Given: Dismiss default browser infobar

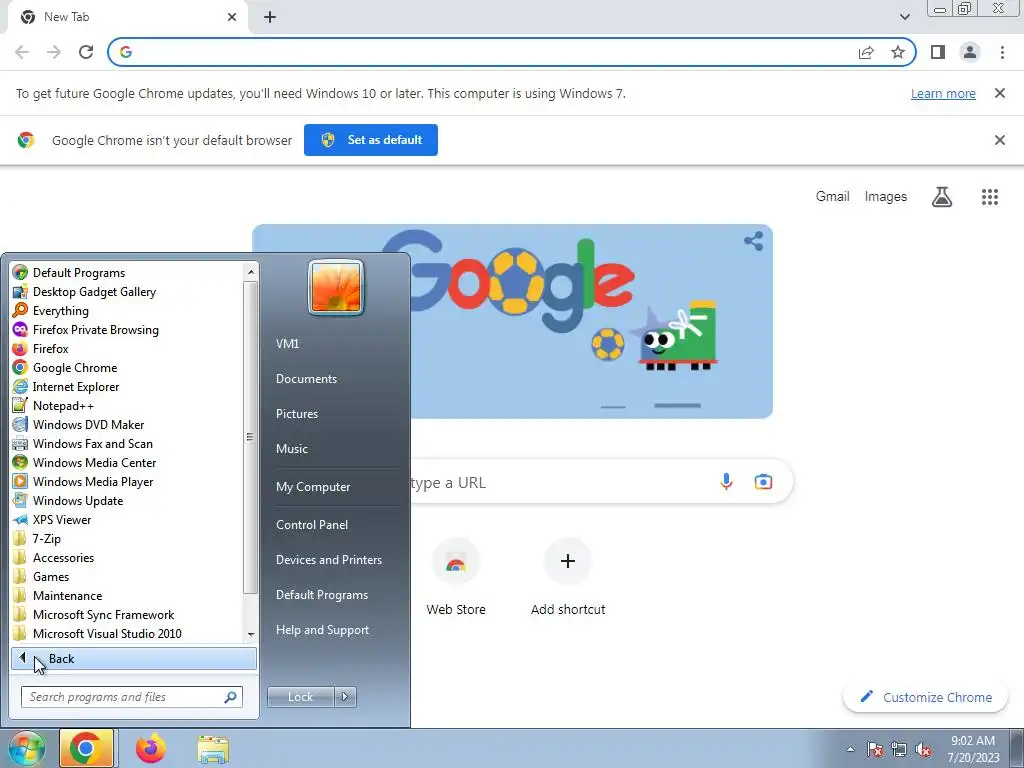Looking at the screenshot, I should click(x=999, y=140).
